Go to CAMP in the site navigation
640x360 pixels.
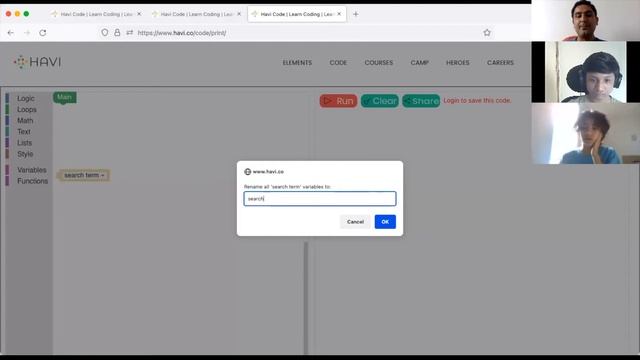click(420, 62)
